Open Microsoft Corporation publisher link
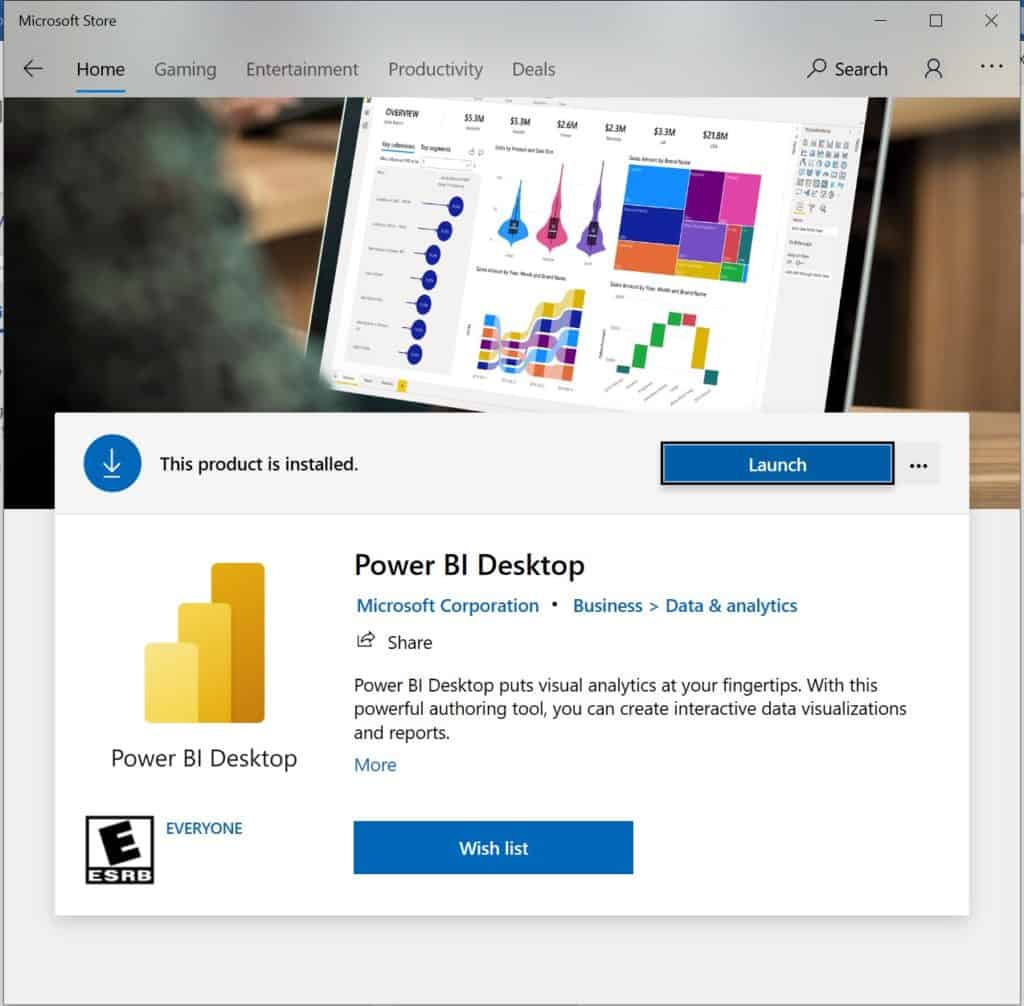This screenshot has height=1006, width=1024. (447, 606)
